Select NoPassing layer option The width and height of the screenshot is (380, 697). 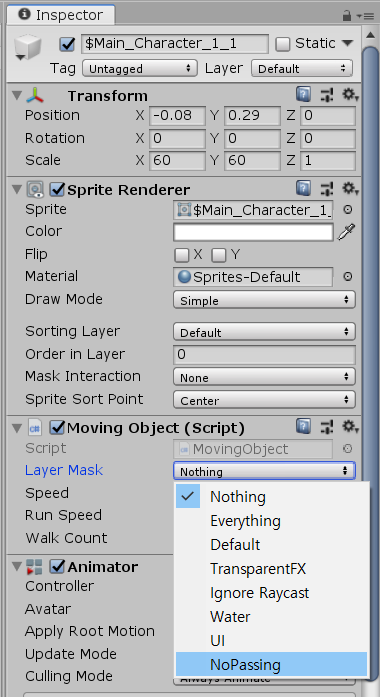(272, 665)
